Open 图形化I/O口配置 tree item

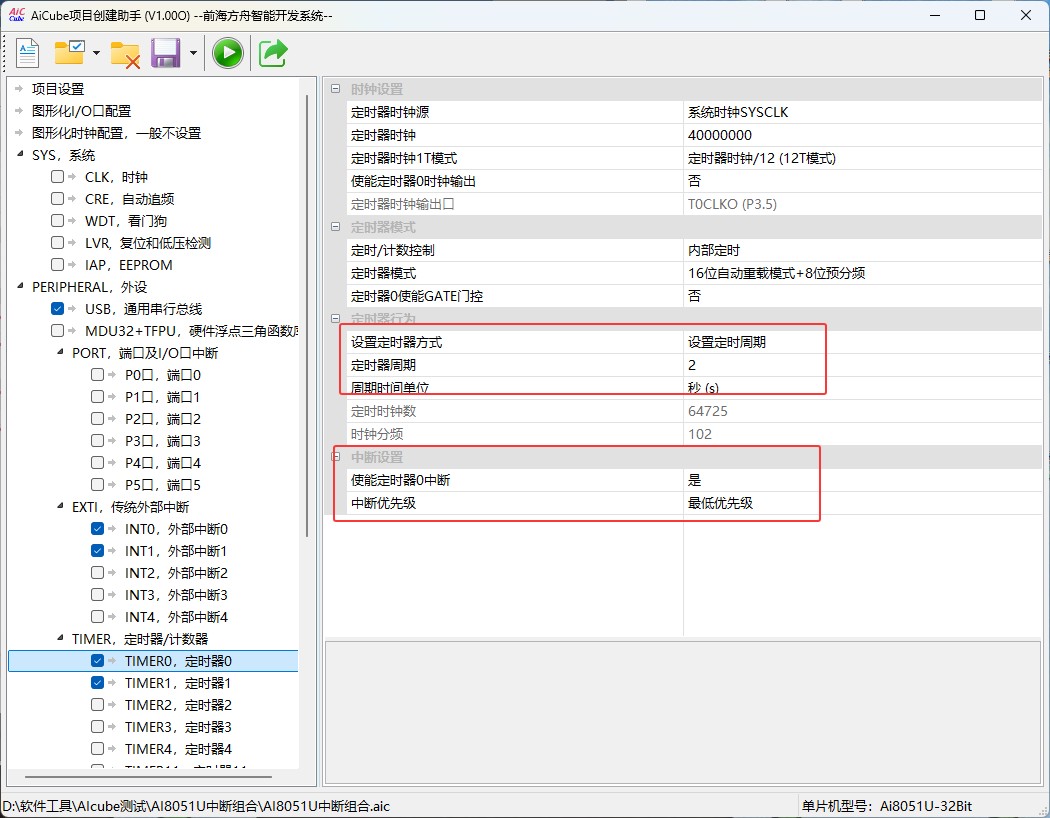click(82, 111)
